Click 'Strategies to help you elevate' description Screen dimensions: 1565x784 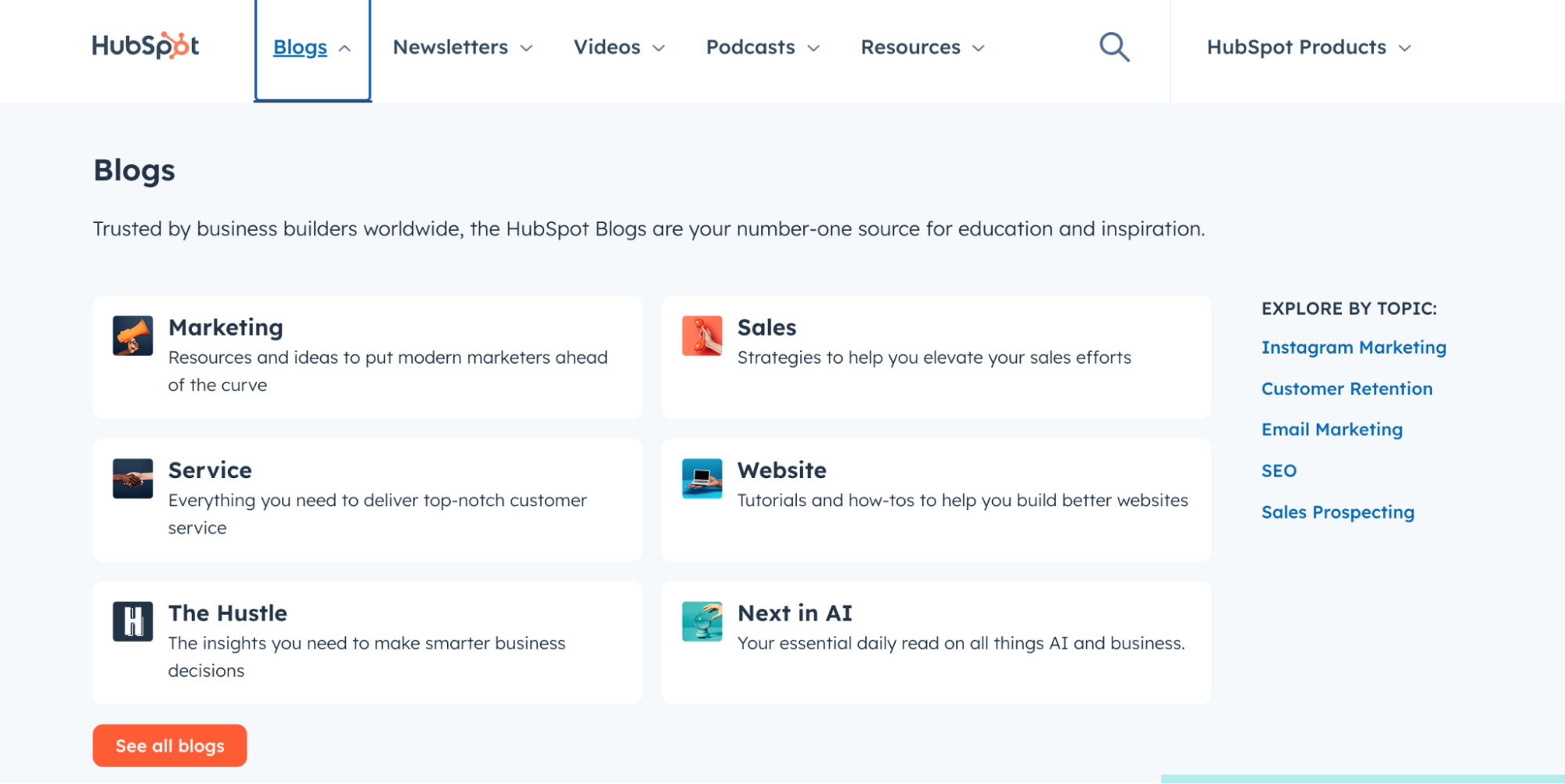tap(934, 358)
